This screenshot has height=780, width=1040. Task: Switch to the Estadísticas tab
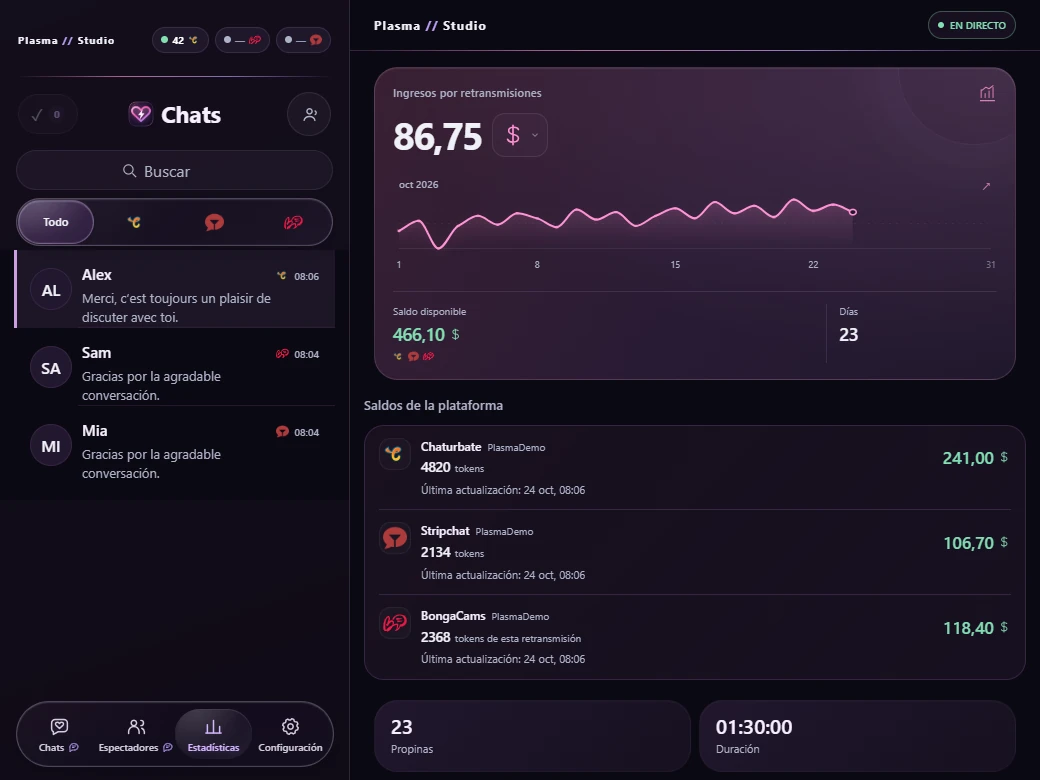tap(213, 735)
